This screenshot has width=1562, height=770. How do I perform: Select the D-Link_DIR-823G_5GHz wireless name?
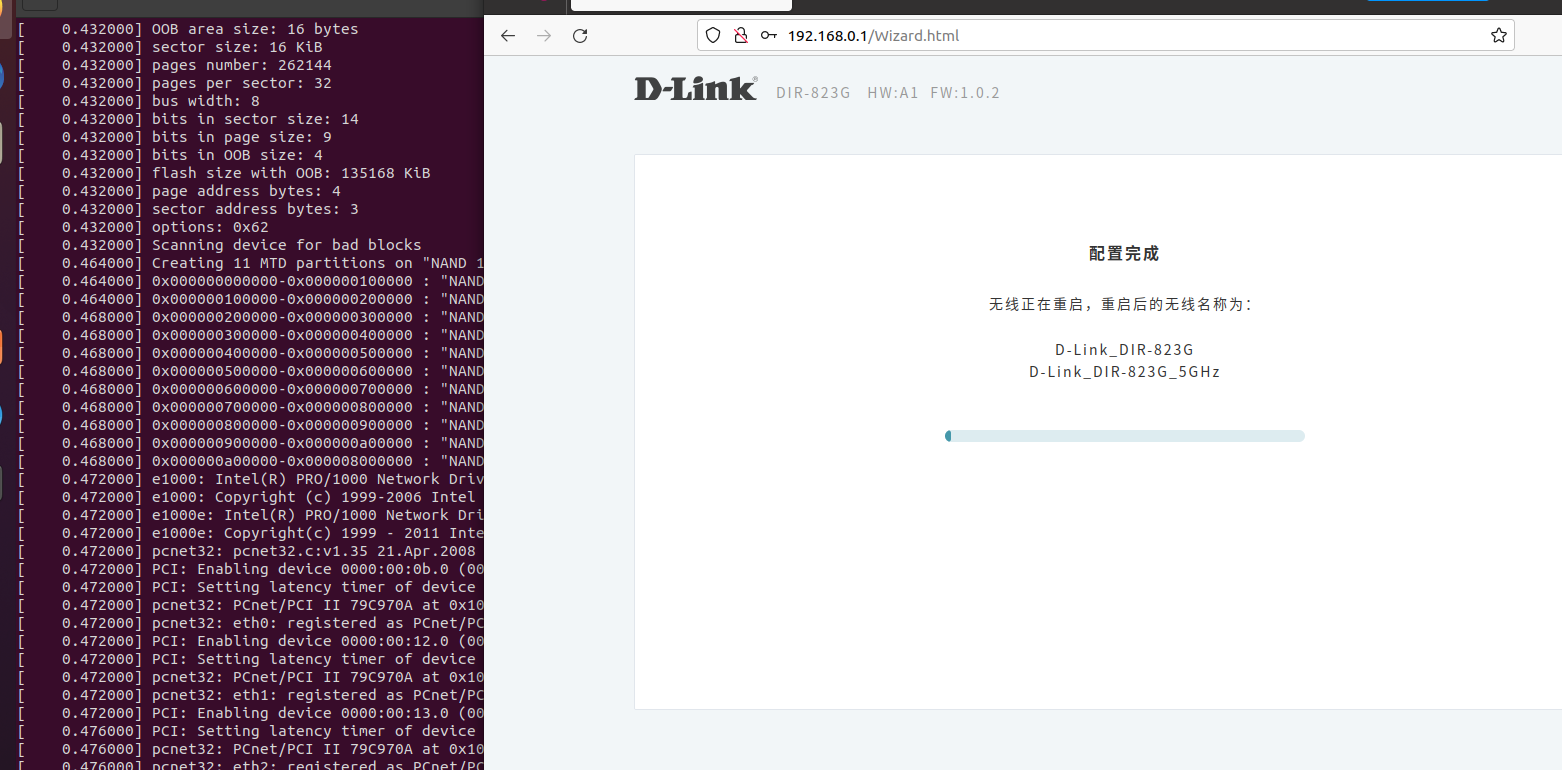[x=1124, y=372]
